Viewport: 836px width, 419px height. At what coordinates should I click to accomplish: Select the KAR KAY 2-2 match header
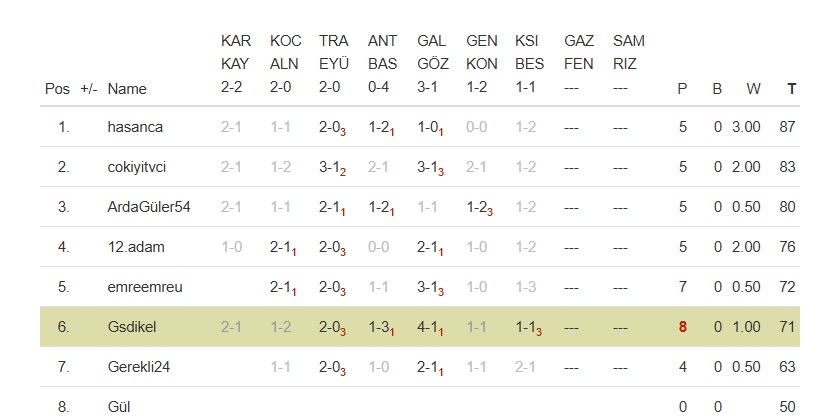pyautogui.click(x=234, y=64)
